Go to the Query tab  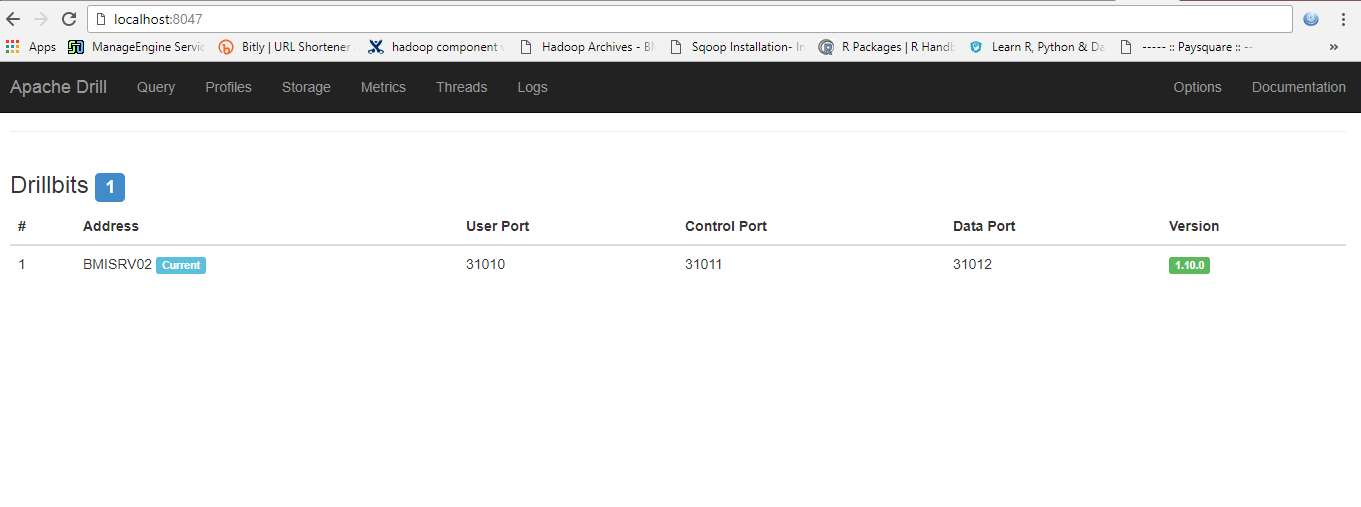tap(156, 87)
